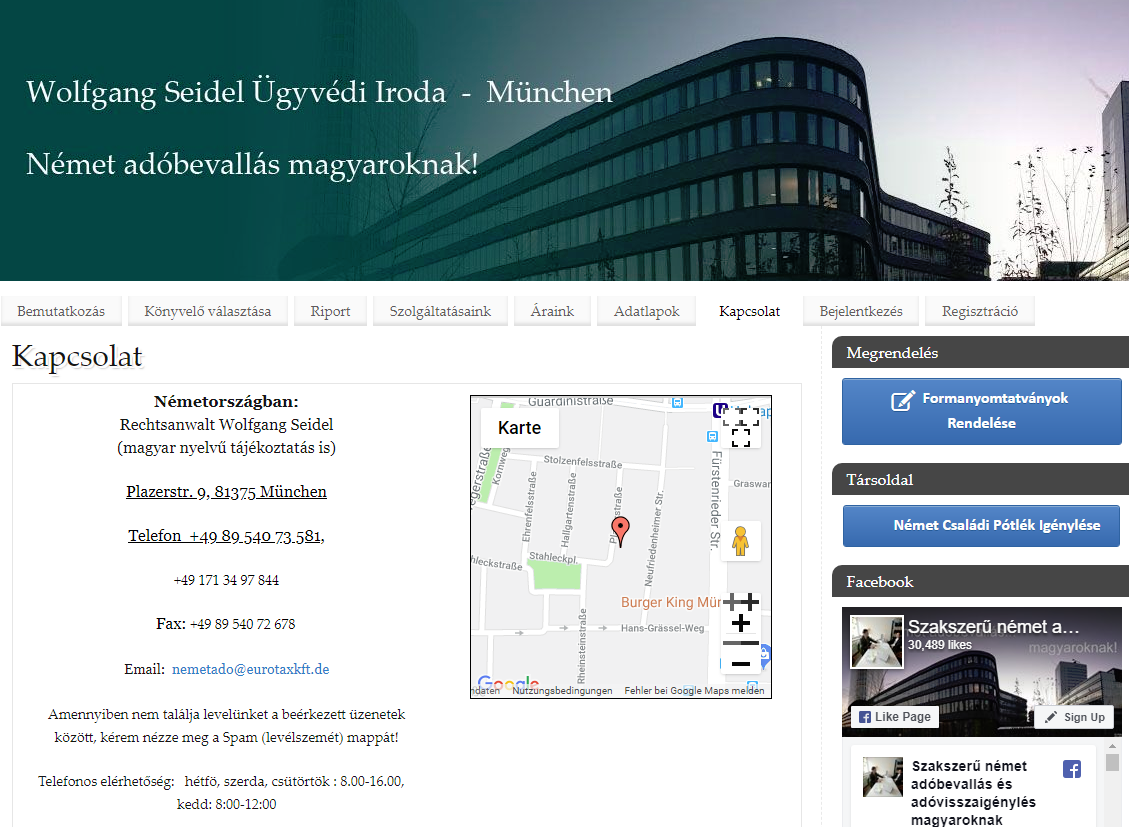Click the Nutzungsbedingungen map link
Screen dimensions: 1129x827
click(562, 691)
